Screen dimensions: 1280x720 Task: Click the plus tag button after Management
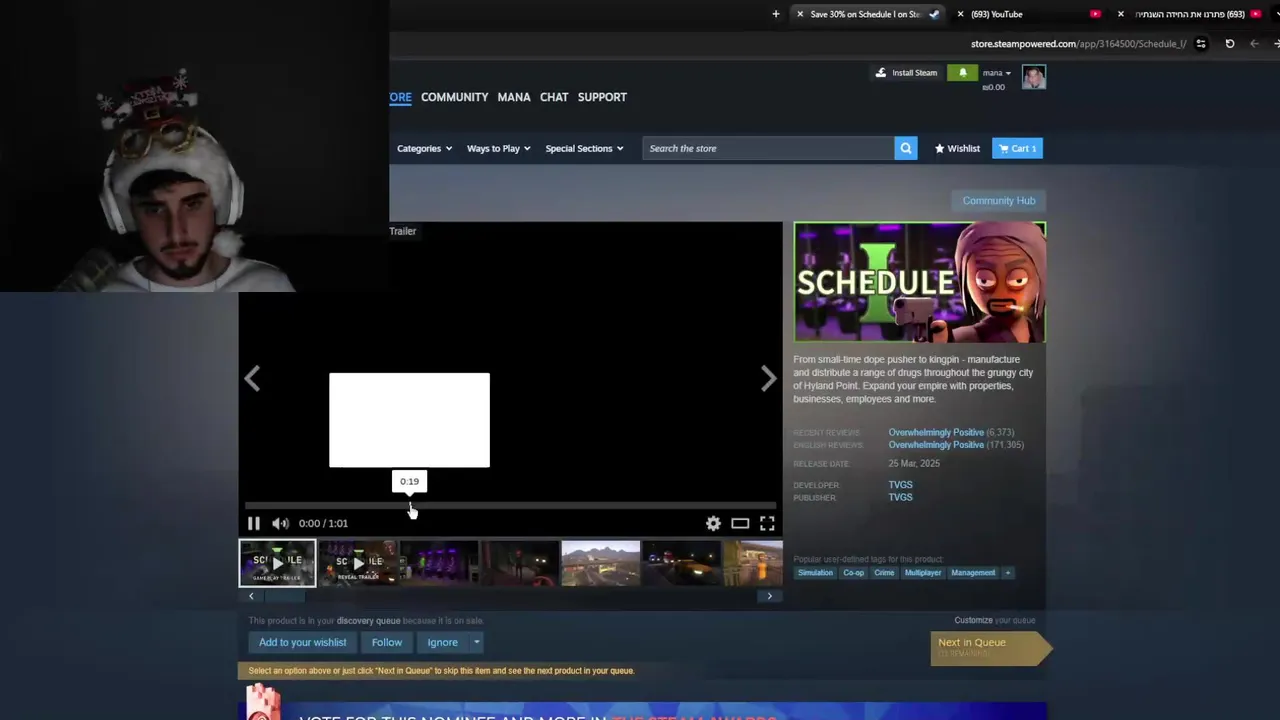coord(1008,573)
